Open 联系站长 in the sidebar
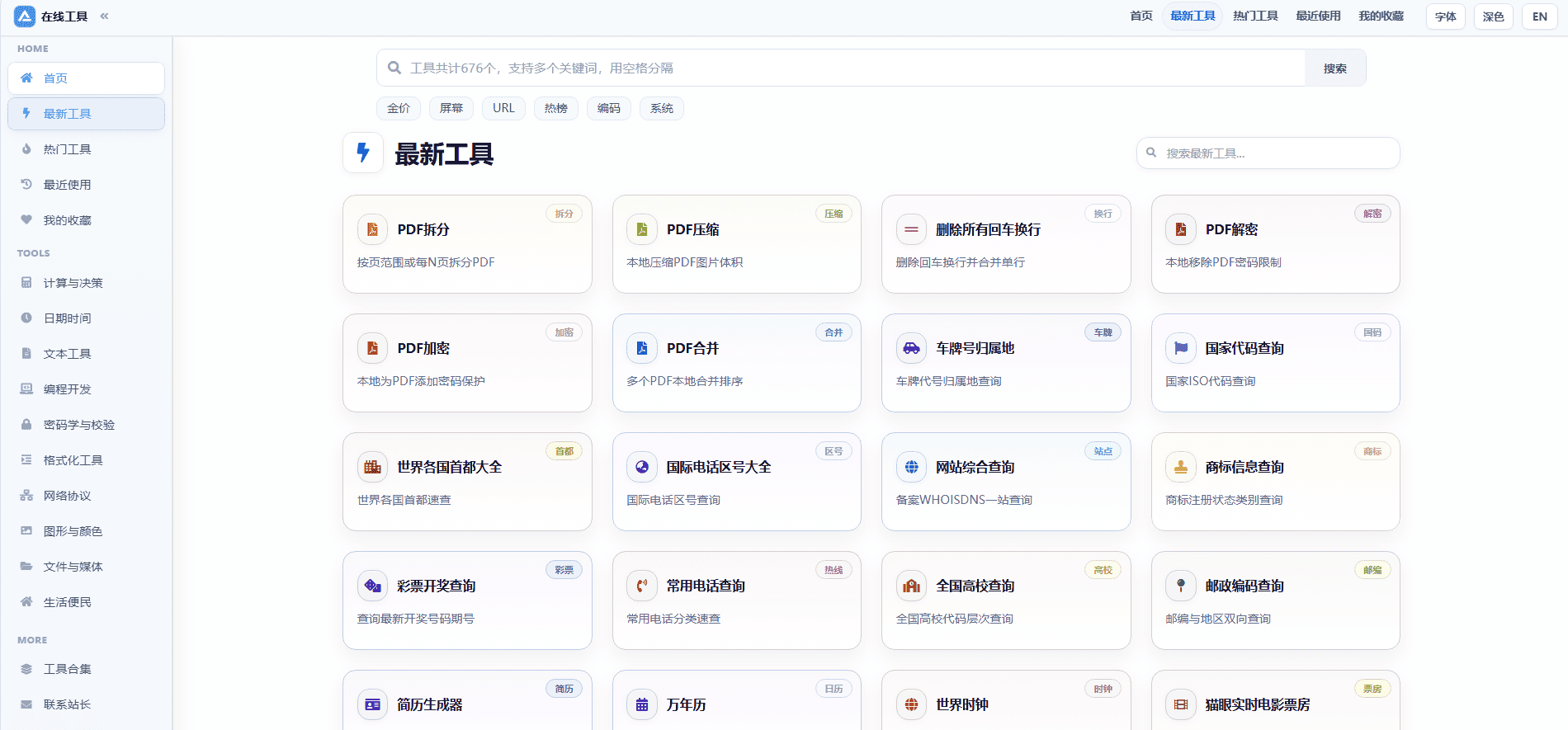1568x730 pixels. tap(86, 704)
